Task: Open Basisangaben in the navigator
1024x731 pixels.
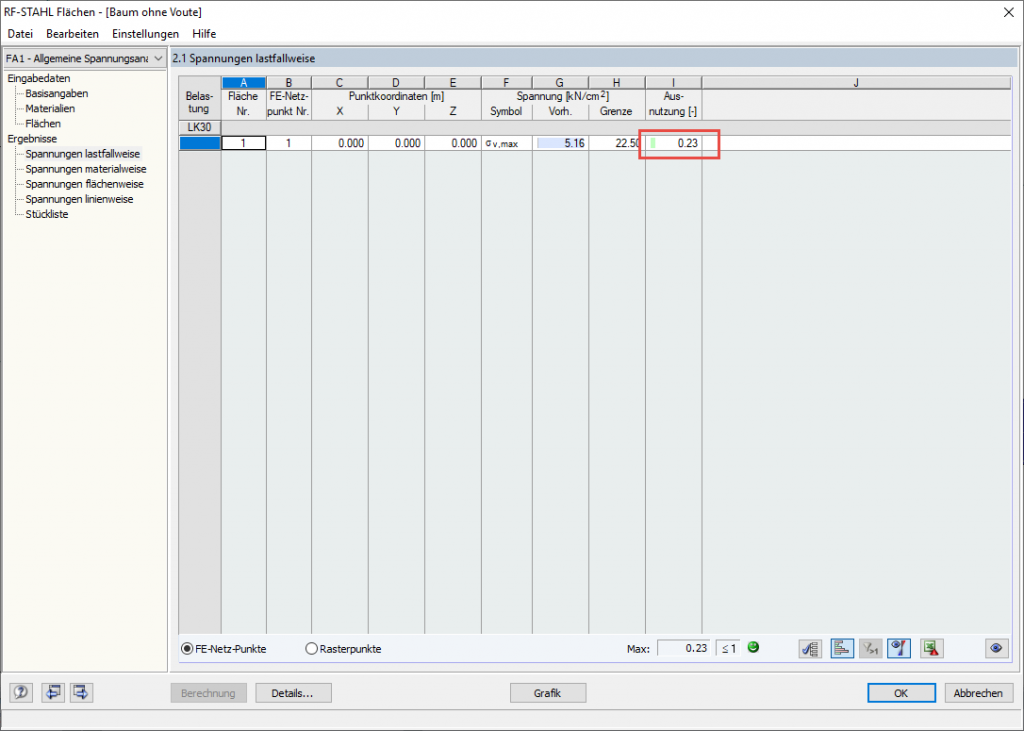Action: 57,93
